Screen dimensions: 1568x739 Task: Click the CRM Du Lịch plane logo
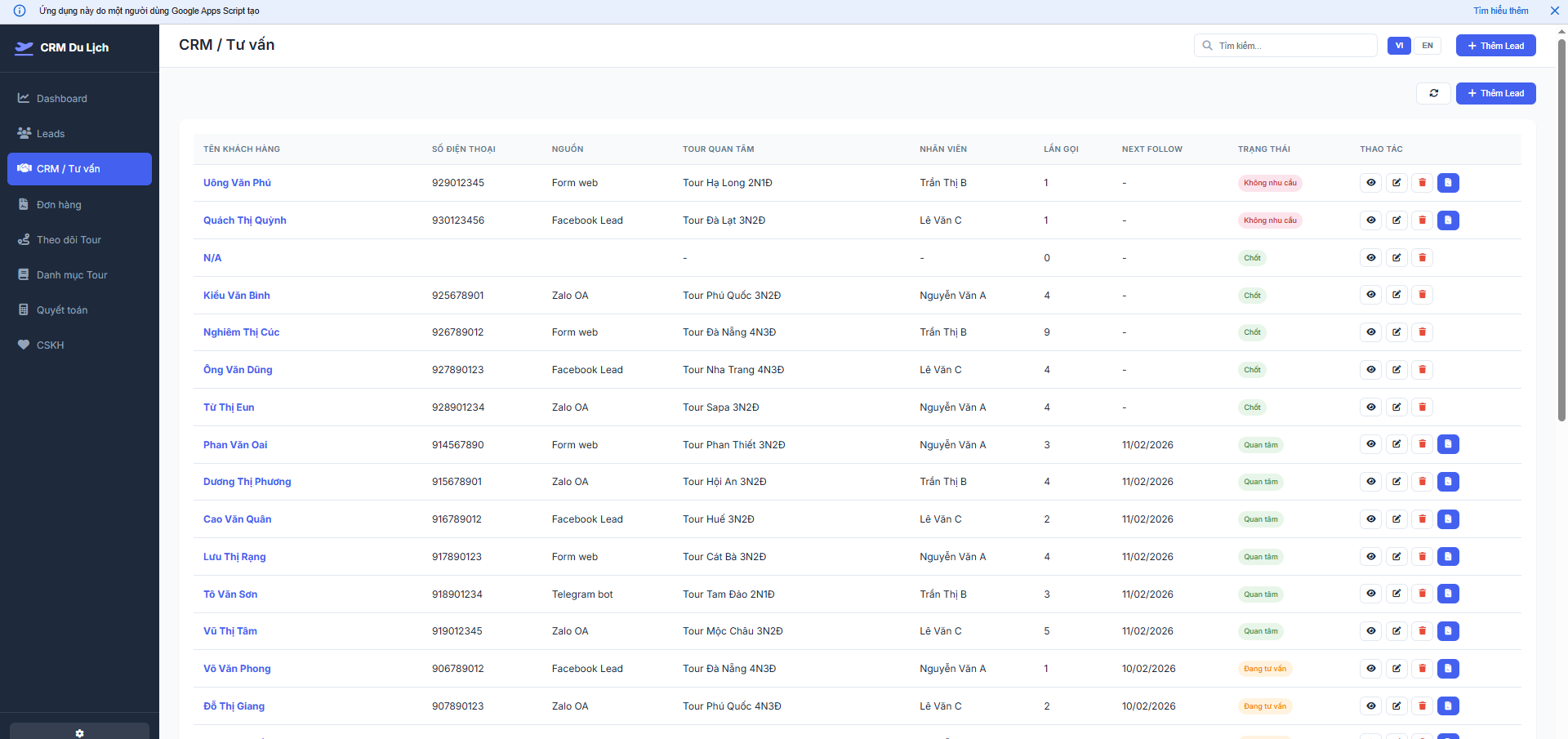(x=24, y=47)
